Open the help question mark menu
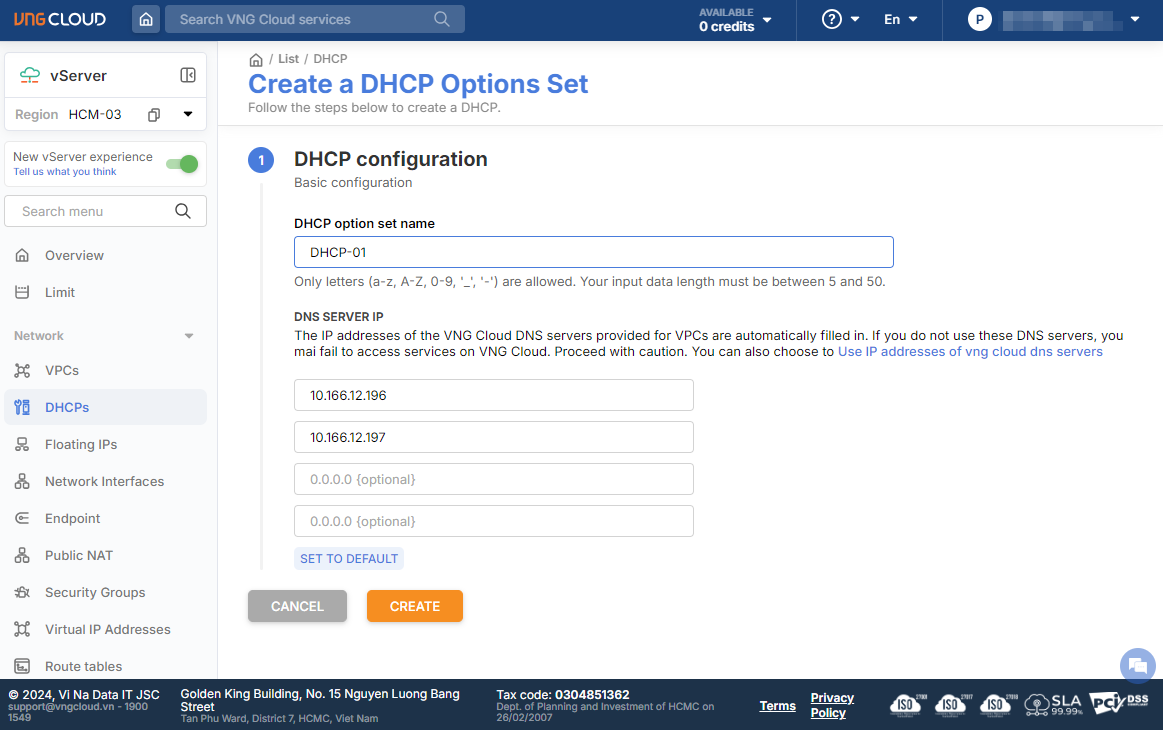Viewport: 1163px width, 730px height. coord(840,19)
